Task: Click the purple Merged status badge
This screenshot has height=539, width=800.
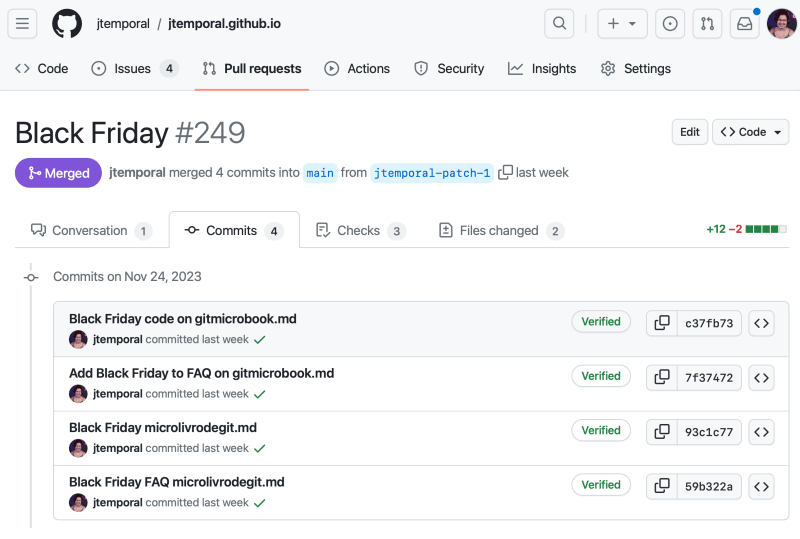Action: [x=58, y=173]
